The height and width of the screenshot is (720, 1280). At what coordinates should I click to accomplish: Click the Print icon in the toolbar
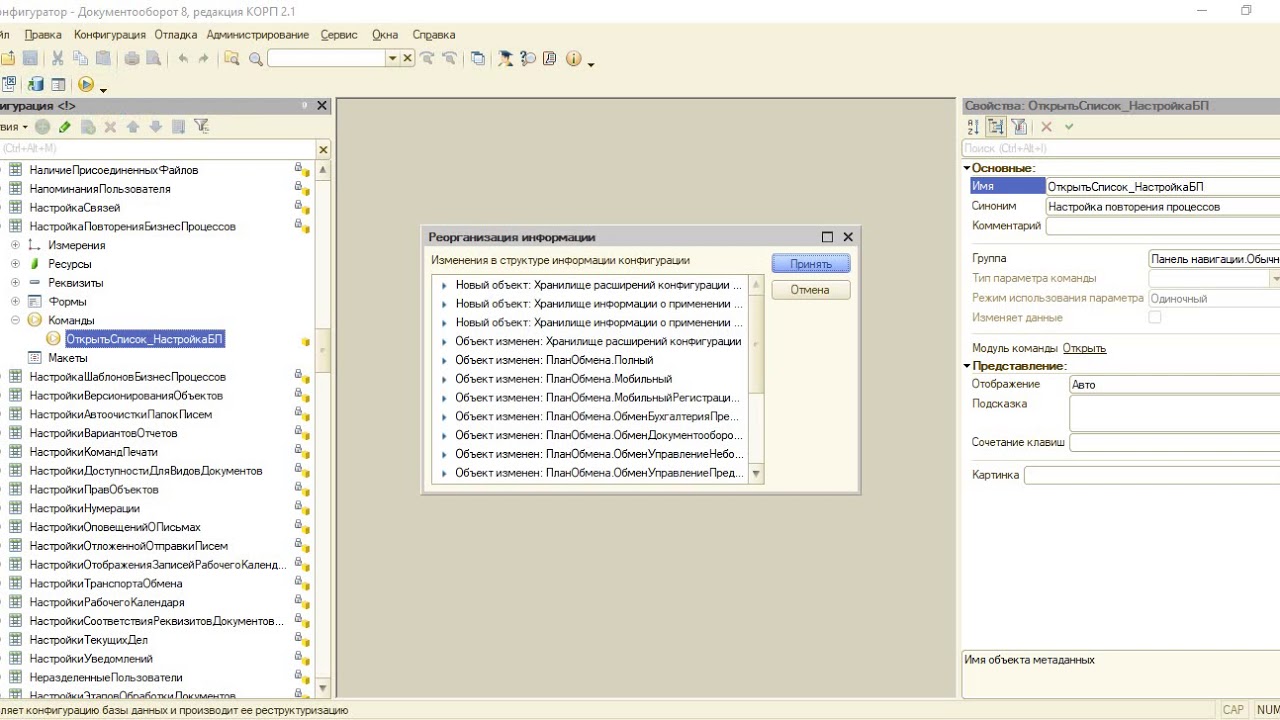tap(132, 59)
